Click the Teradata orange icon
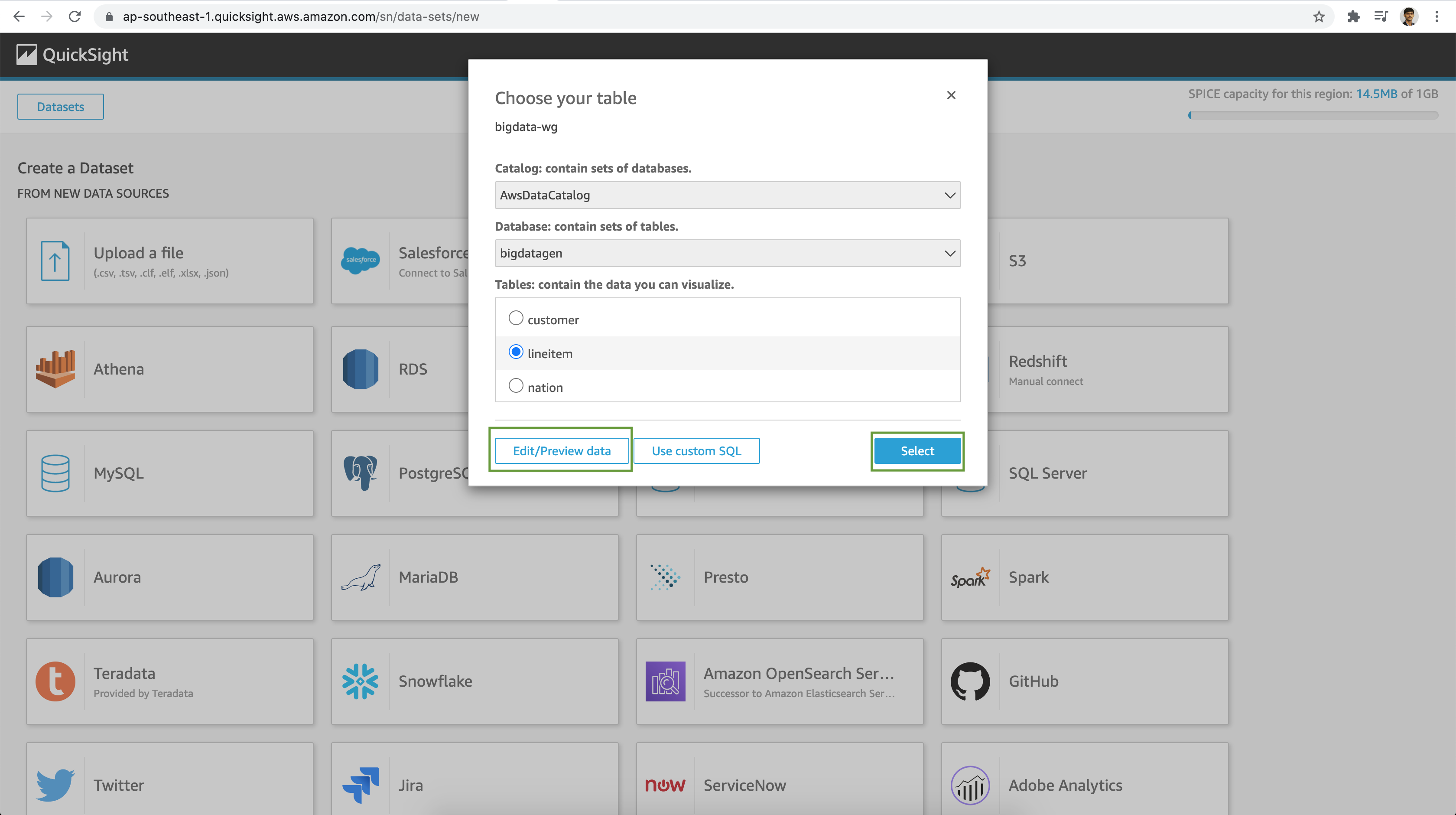 click(x=55, y=681)
